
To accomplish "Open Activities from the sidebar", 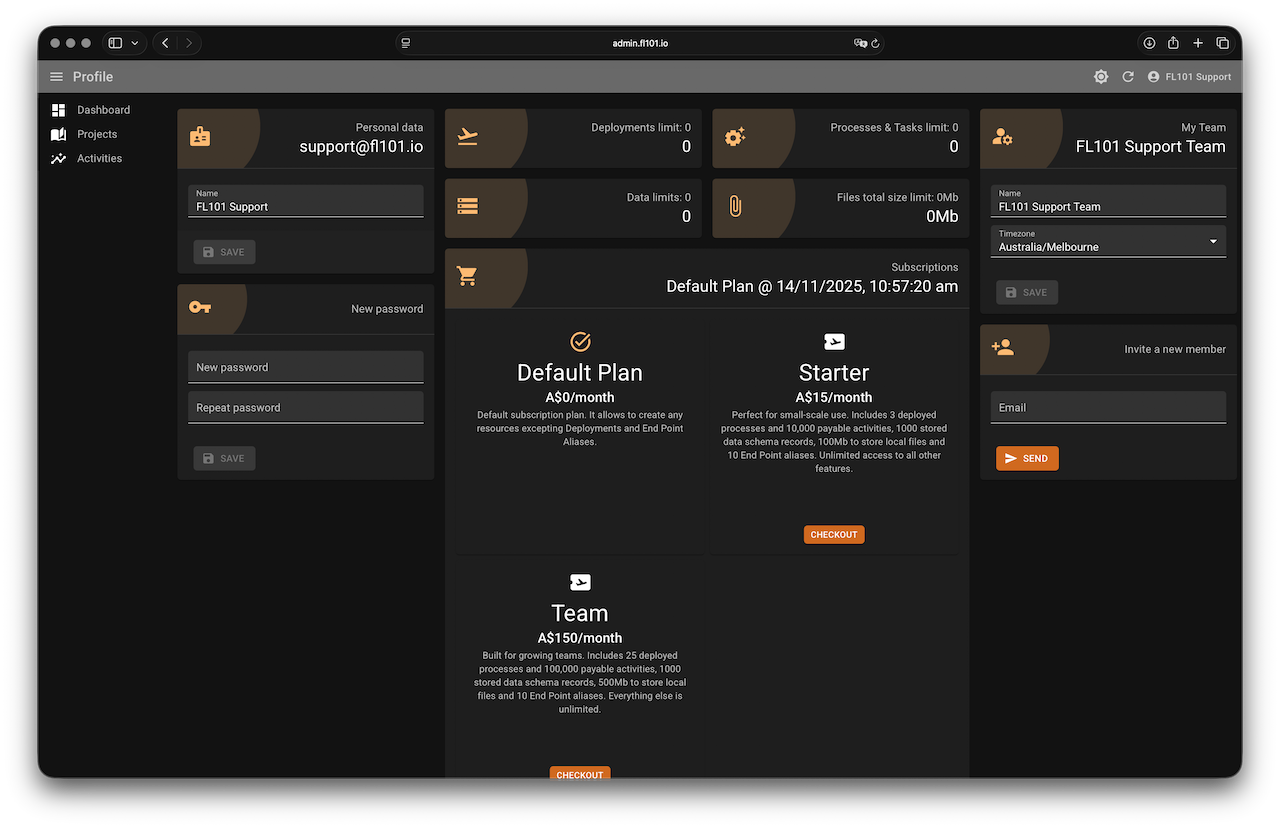I will (x=99, y=158).
